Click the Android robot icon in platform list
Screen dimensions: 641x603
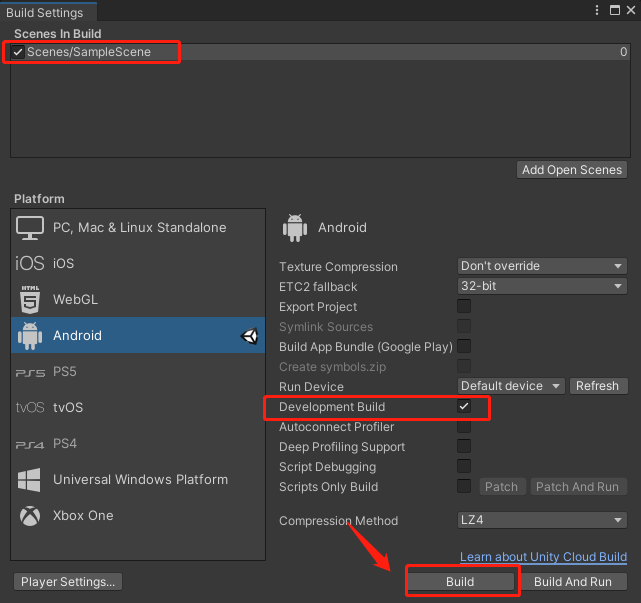click(x=30, y=336)
